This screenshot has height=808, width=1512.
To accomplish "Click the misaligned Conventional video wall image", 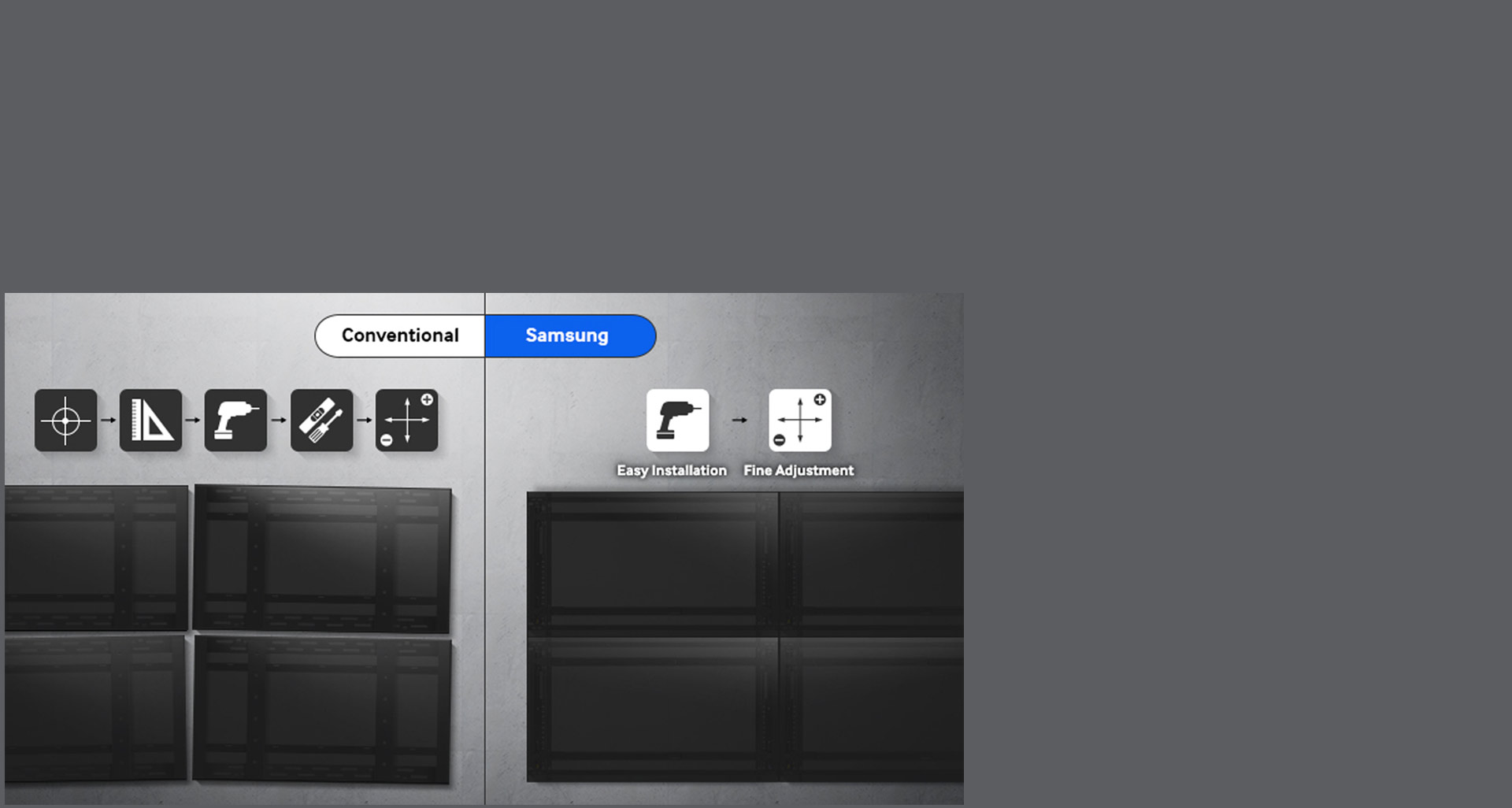I will 228,635.
